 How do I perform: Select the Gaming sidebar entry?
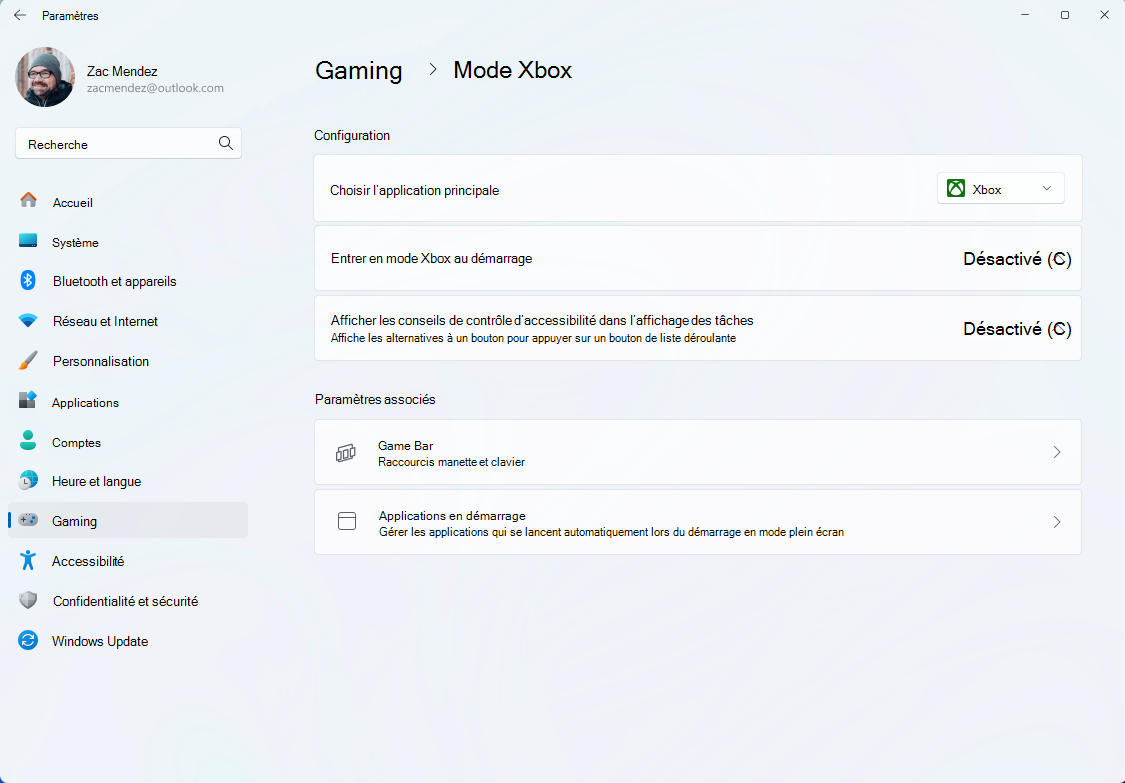(128, 521)
